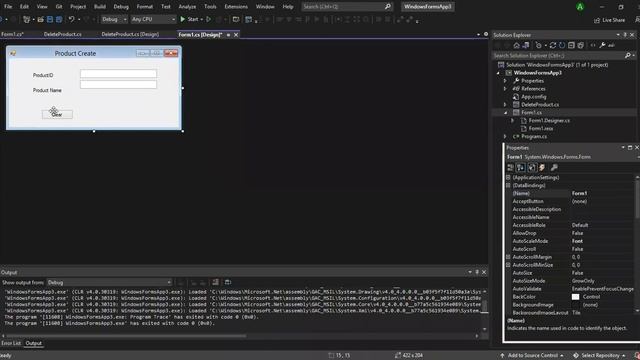The width and height of the screenshot is (640, 360).
Task: Click Properties page icon in Properties toolbar
Action: click(x=532, y=167)
